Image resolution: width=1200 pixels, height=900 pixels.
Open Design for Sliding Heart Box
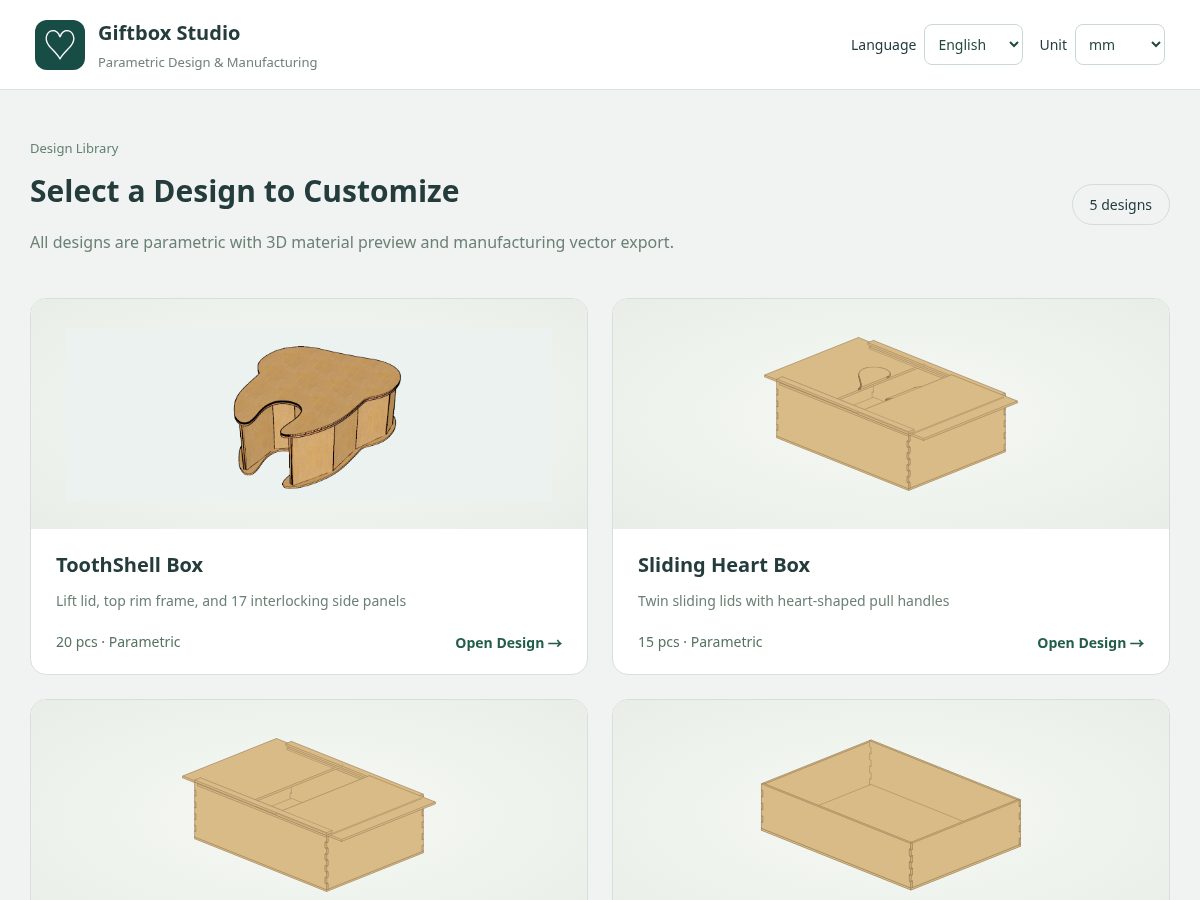tap(1090, 643)
